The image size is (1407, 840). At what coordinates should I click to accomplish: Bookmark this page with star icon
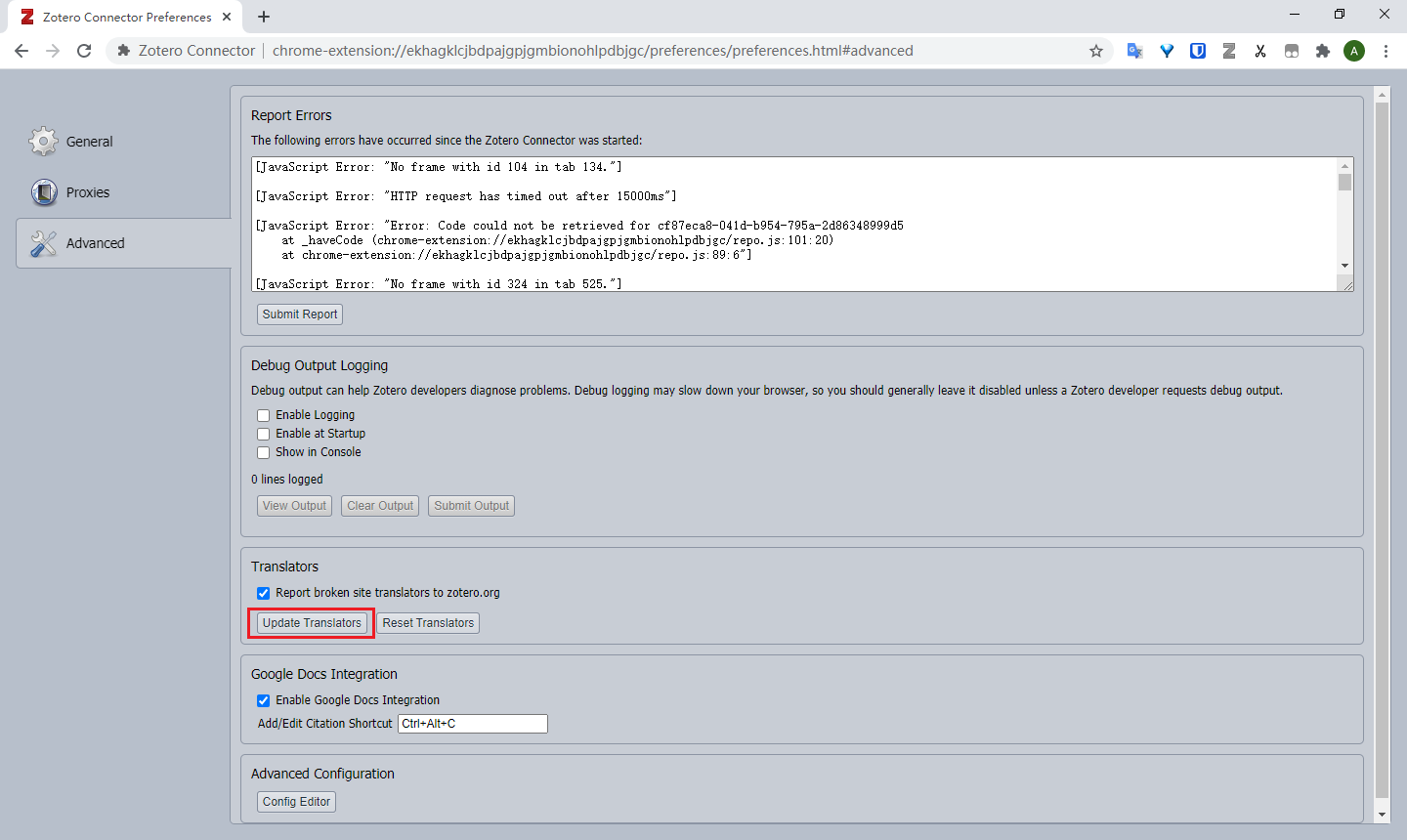tap(1096, 51)
